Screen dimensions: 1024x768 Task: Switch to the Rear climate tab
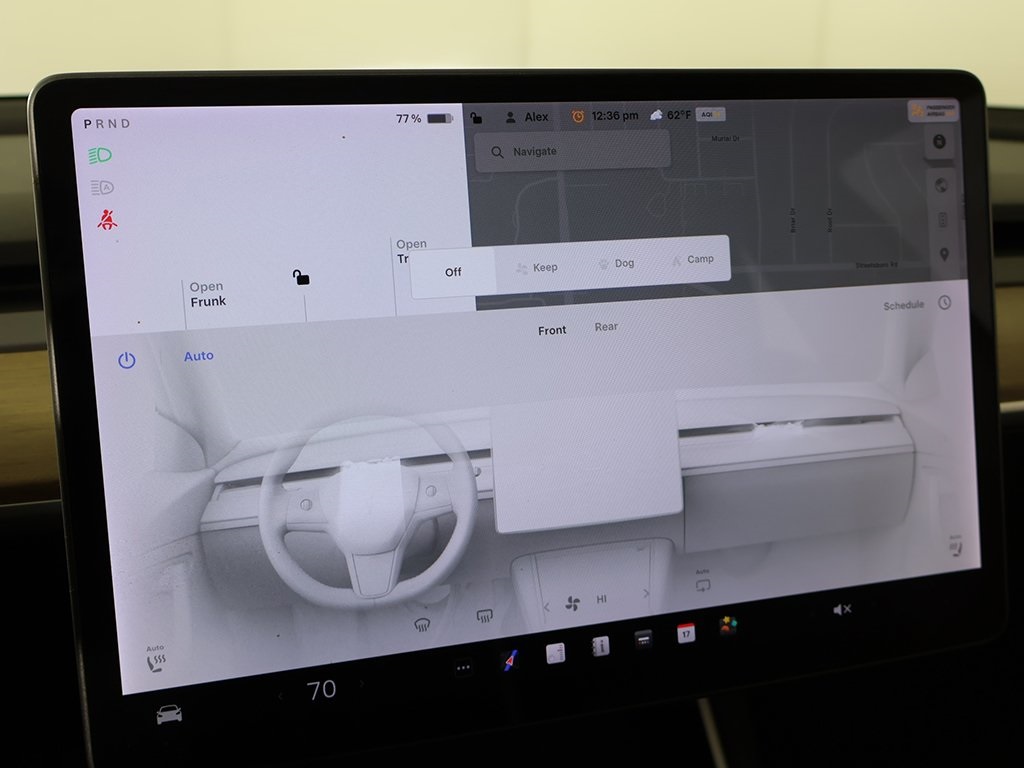tap(606, 327)
